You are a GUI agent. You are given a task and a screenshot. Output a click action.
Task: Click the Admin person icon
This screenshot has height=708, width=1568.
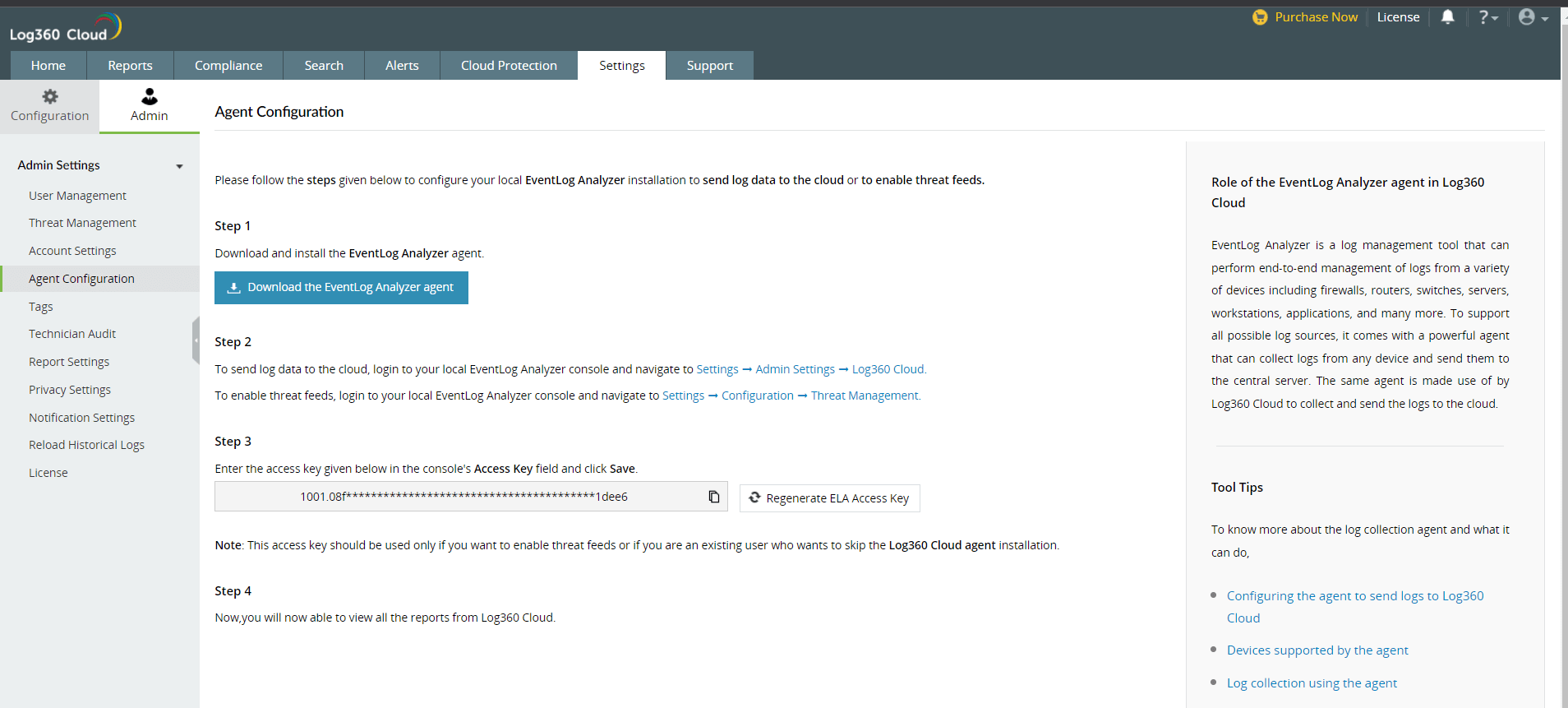pyautogui.click(x=150, y=96)
